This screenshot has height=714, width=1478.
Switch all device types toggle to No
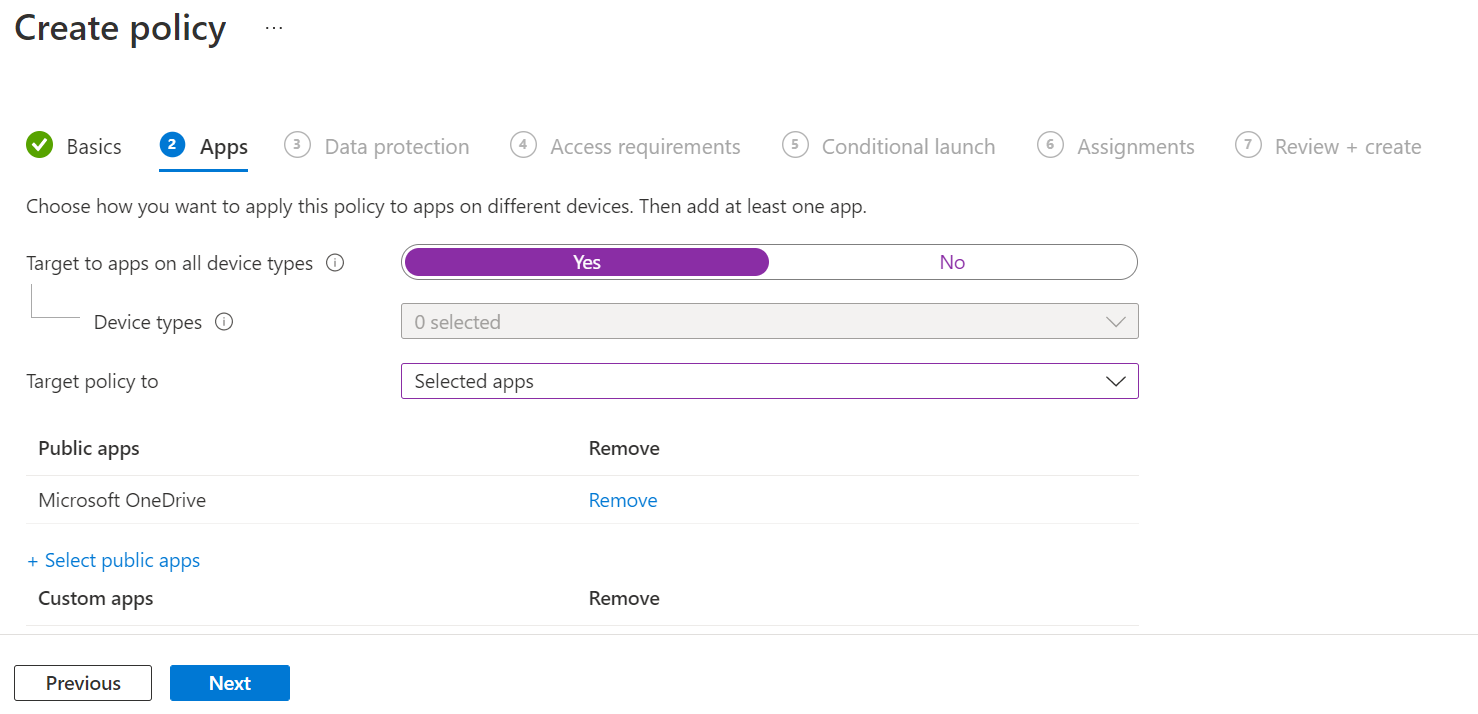pyautogui.click(x=952, y=262)
